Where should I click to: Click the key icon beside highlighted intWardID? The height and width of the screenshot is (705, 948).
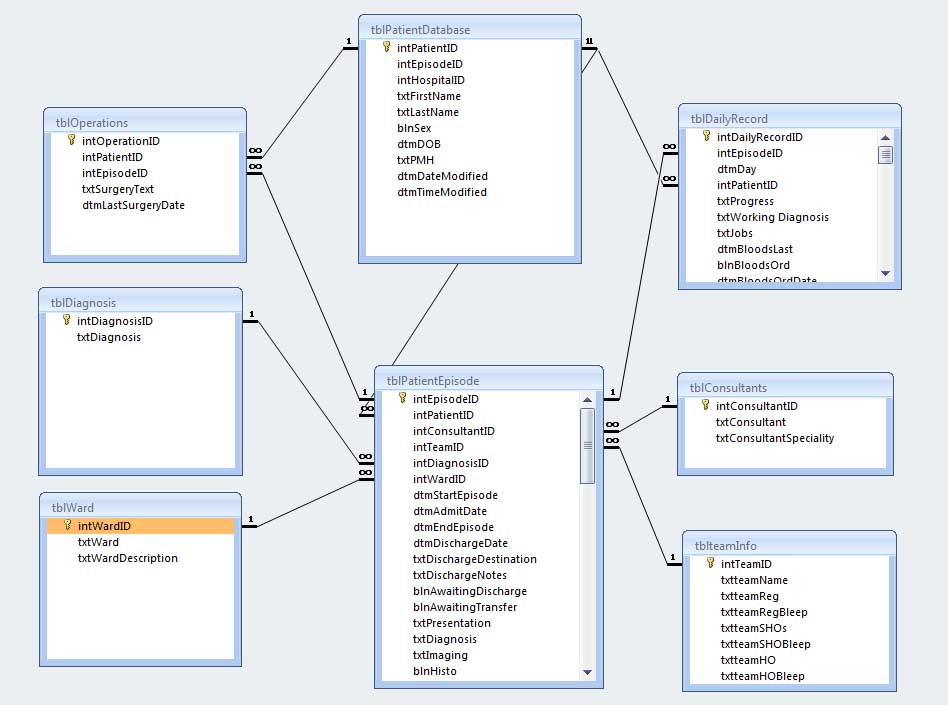(68, 525)
